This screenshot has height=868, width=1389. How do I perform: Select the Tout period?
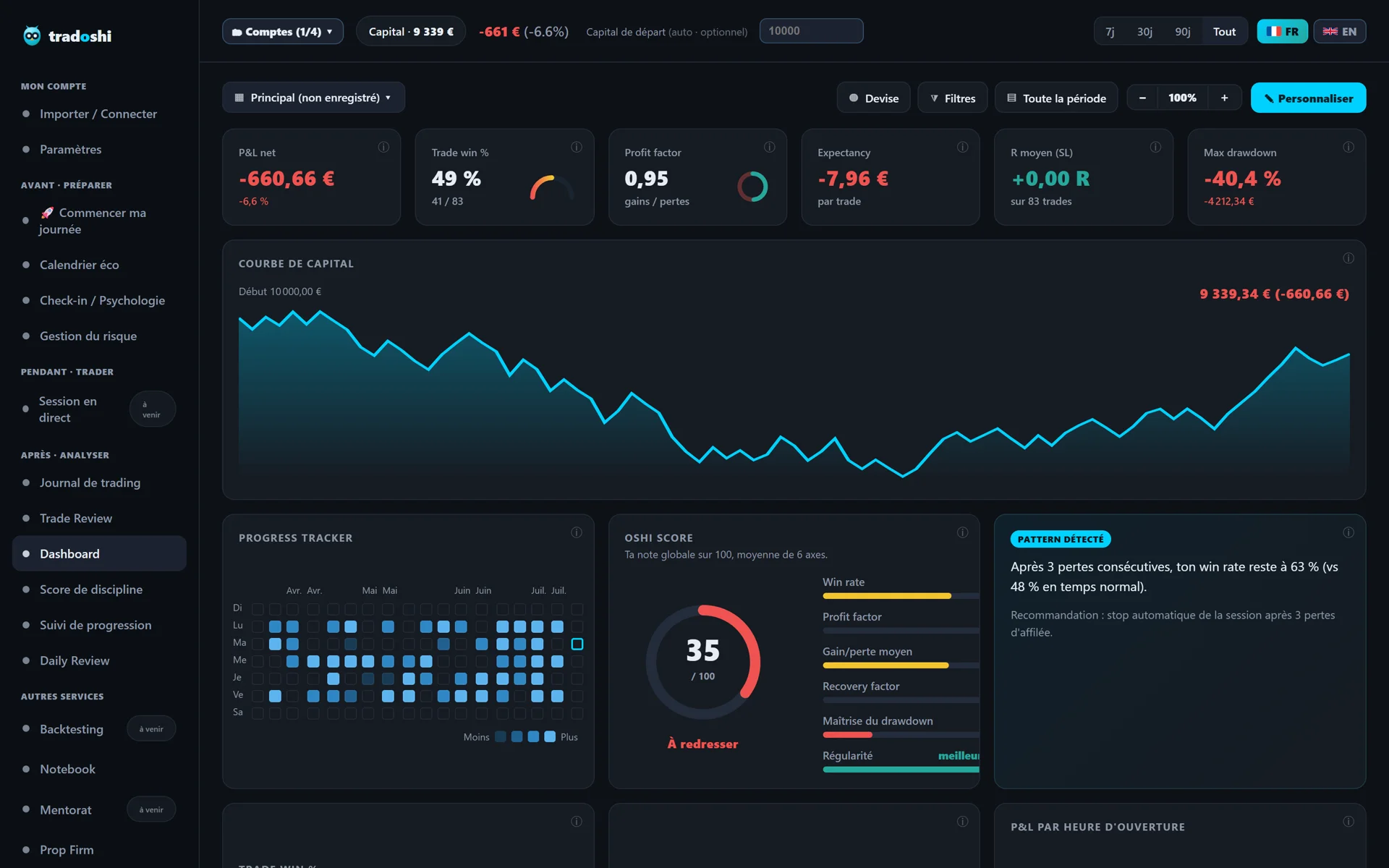[1224, 32]
